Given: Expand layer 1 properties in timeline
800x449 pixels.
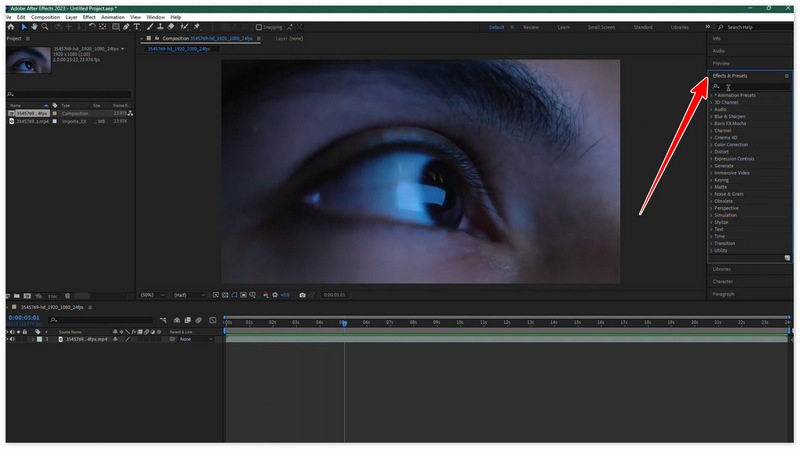Looking at the screenshot, I should tap(33, 339).
